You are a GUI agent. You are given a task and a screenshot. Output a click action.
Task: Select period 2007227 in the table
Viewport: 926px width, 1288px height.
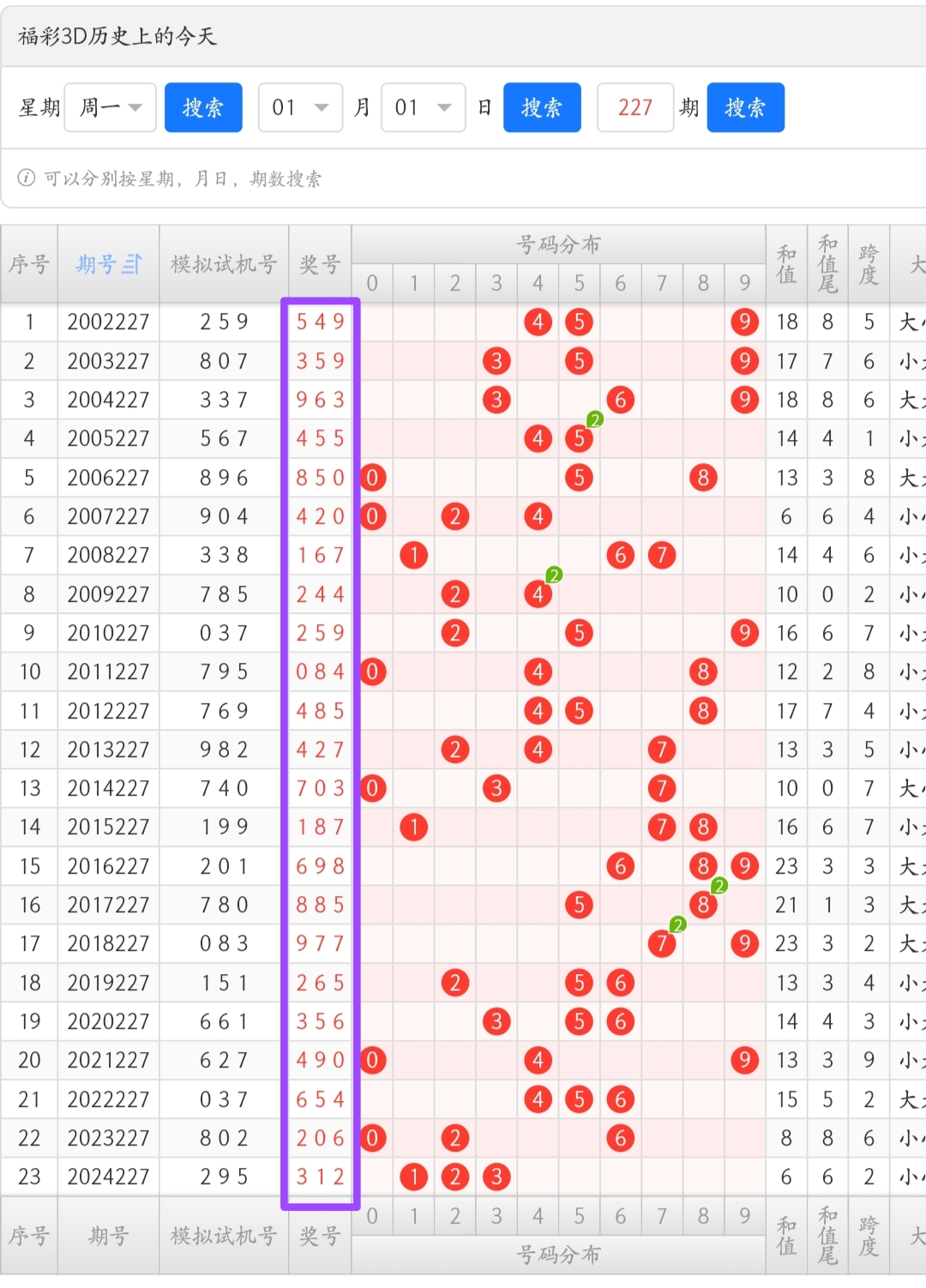tap(108, 516)
